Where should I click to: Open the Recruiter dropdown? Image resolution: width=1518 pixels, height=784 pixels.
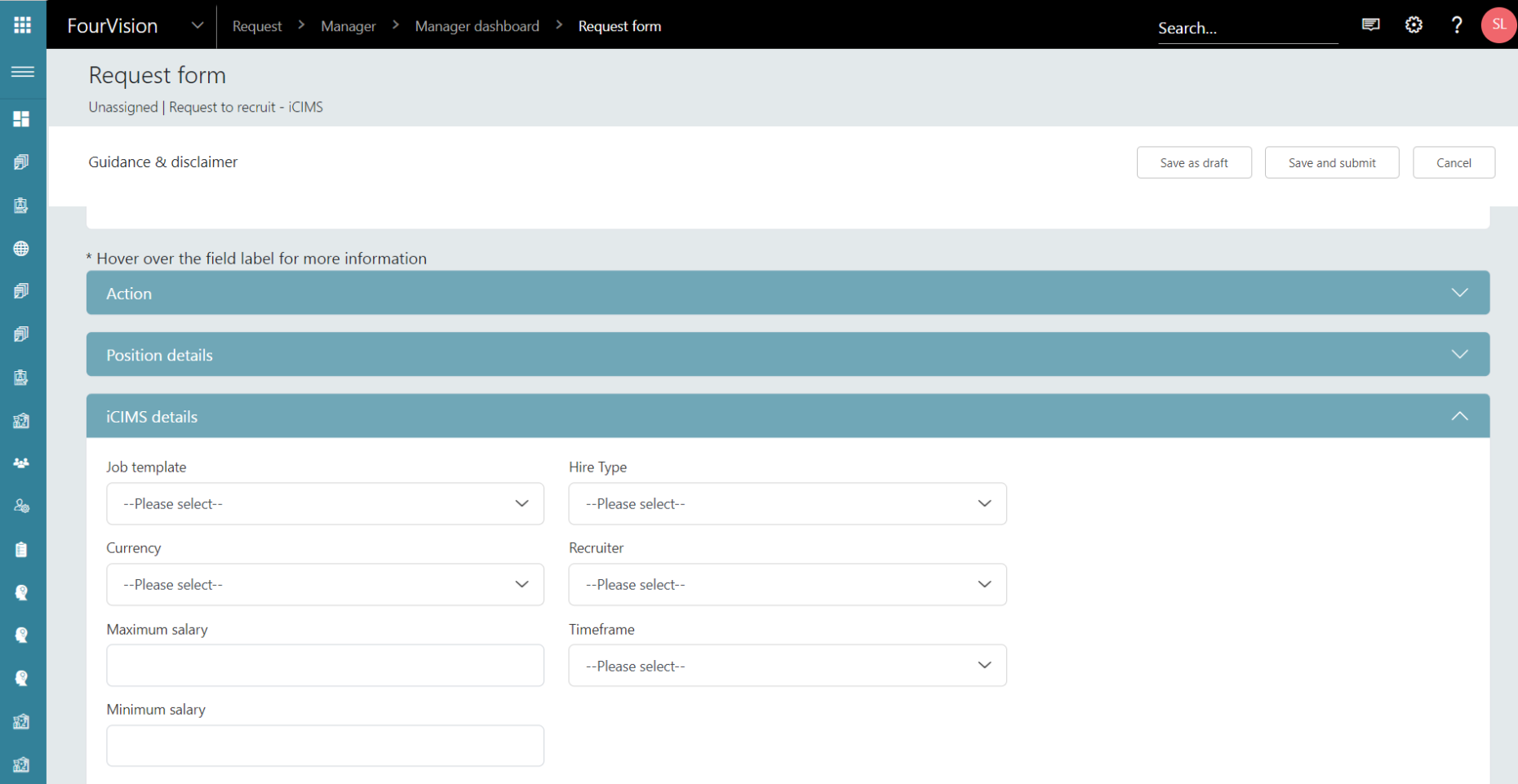[x=788, y=584]
